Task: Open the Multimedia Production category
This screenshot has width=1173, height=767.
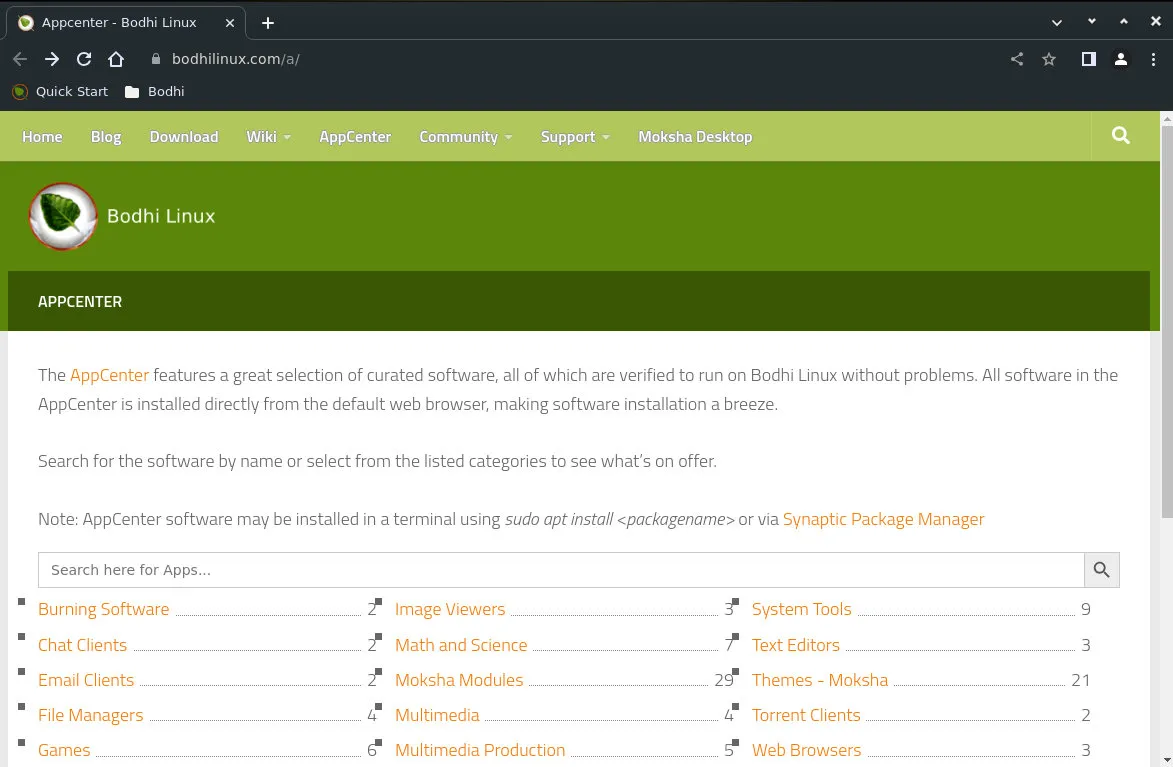Action: [480, 750]
